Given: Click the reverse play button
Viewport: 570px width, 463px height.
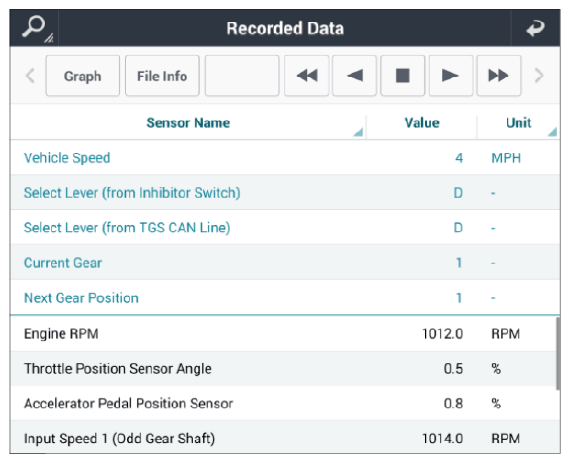Looking at the screenshot, I should pyautogui.click(x=354, y=76).
